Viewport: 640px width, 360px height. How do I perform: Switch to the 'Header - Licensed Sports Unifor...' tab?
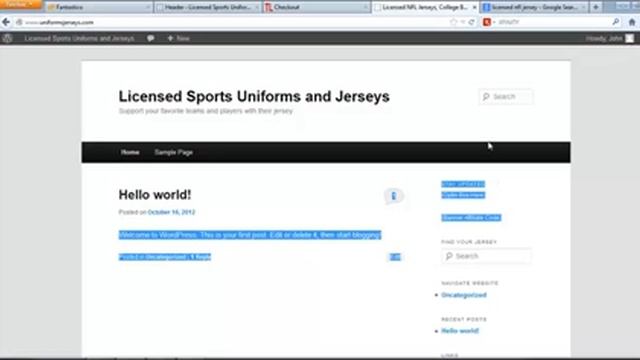[208, 7]
